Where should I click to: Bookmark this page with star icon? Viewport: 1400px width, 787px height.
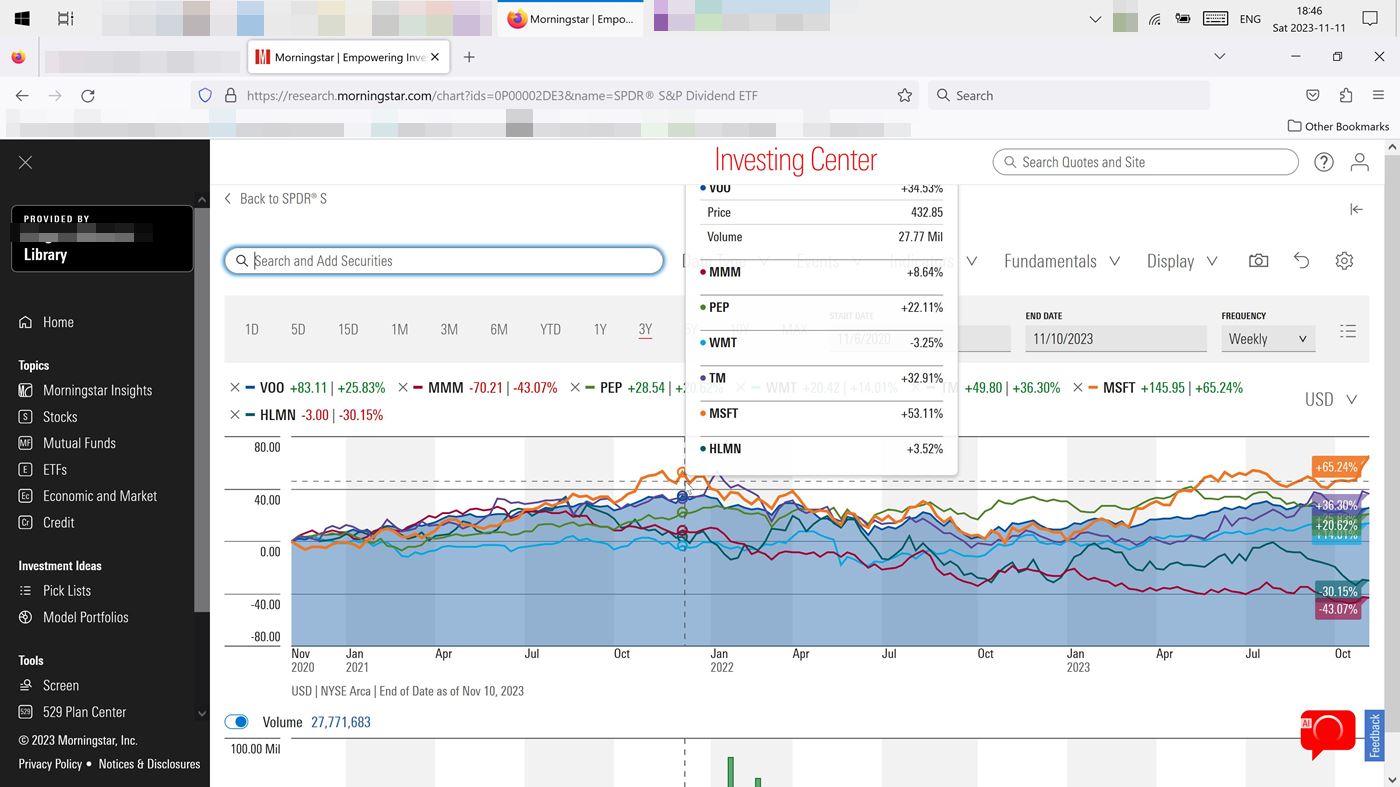(905, 96)
